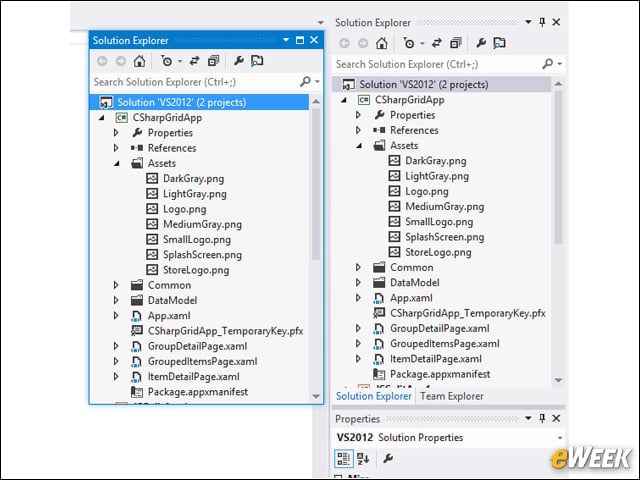Click Property Pages wrench in Properties panel
Viewport: 640px width, 480px height.
coord(388,459)
